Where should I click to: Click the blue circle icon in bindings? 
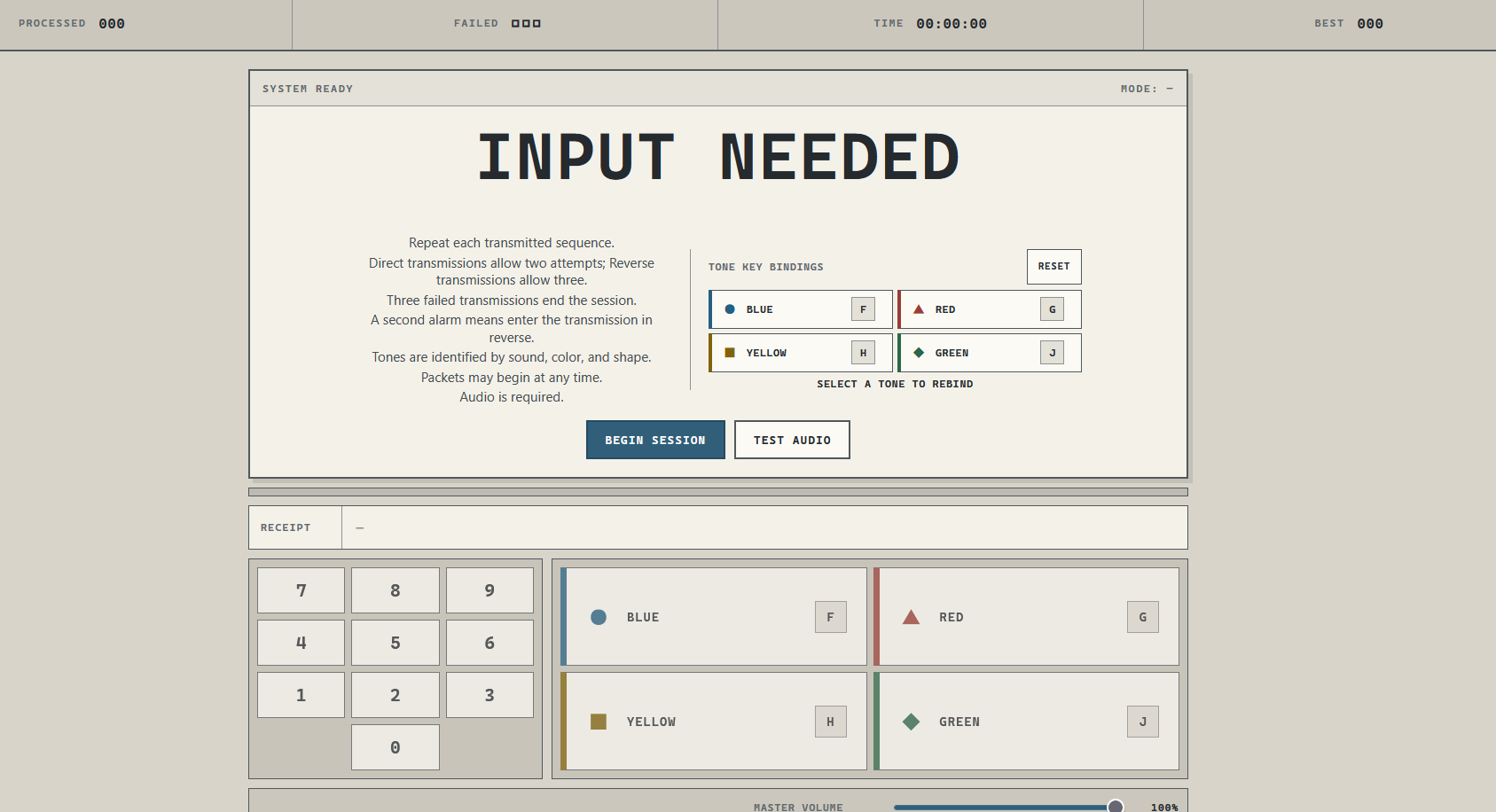pos(730,309)
